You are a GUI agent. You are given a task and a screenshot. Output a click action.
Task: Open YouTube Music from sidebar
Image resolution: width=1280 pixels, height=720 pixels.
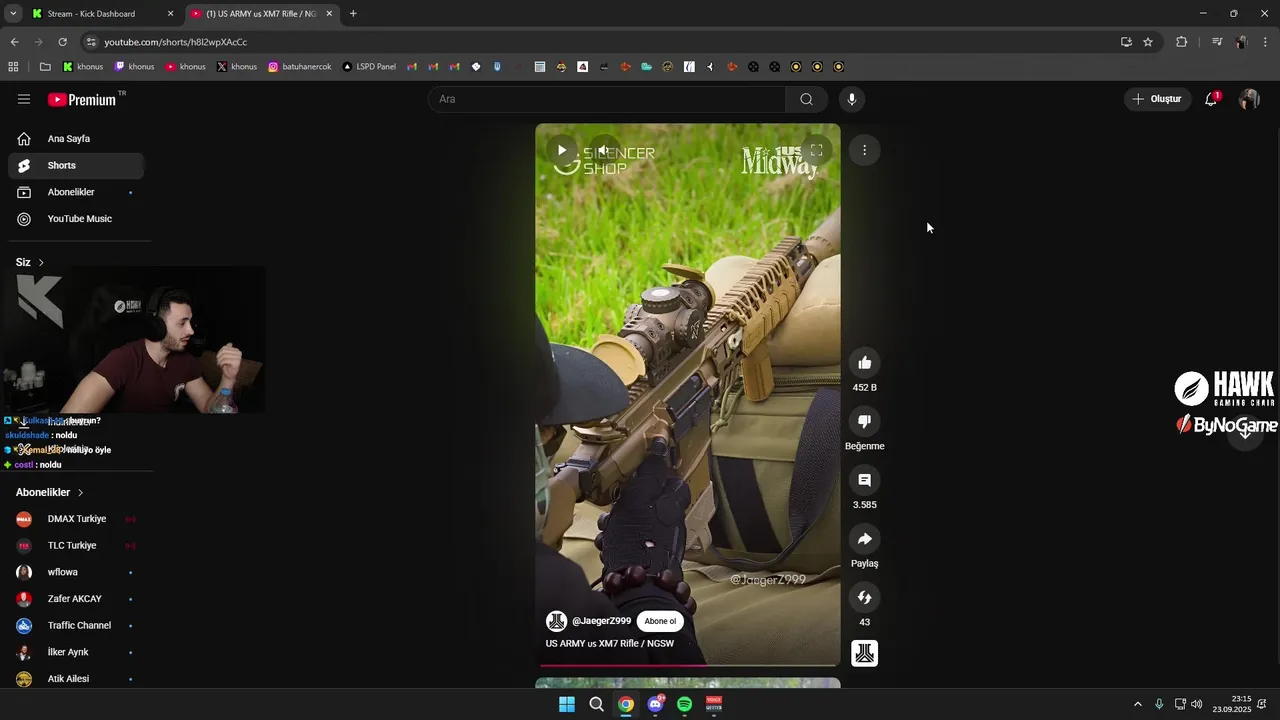pos(76,219)
